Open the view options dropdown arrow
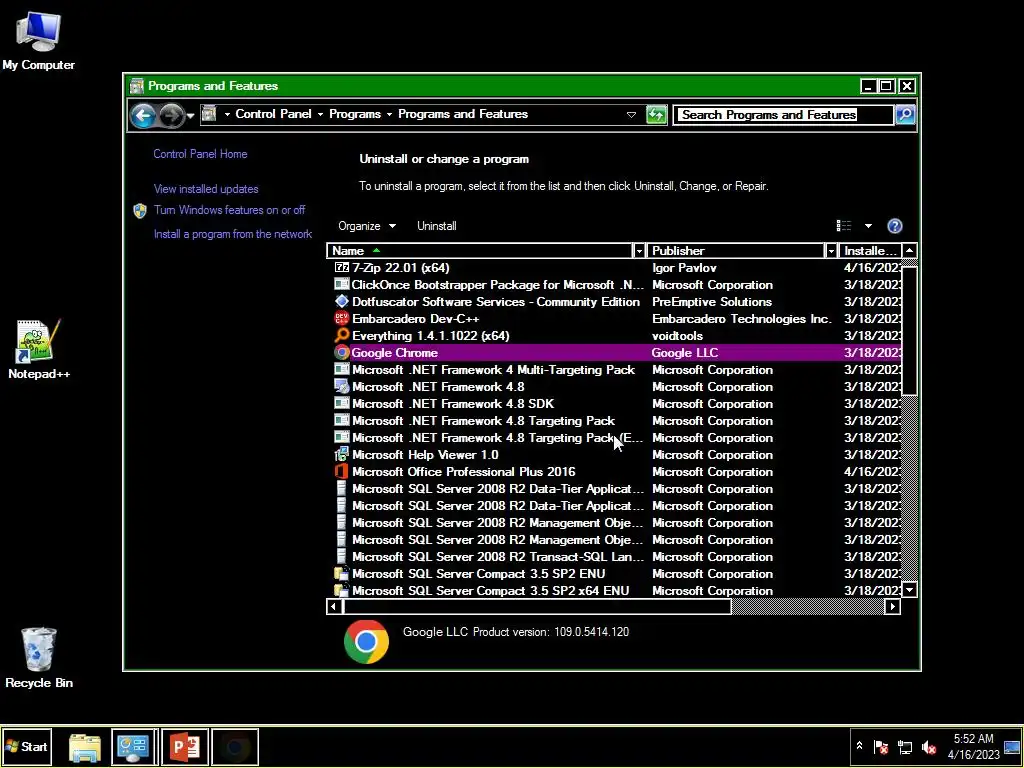Viewport: 1024px width, 768px height. [x=868, y=226]
